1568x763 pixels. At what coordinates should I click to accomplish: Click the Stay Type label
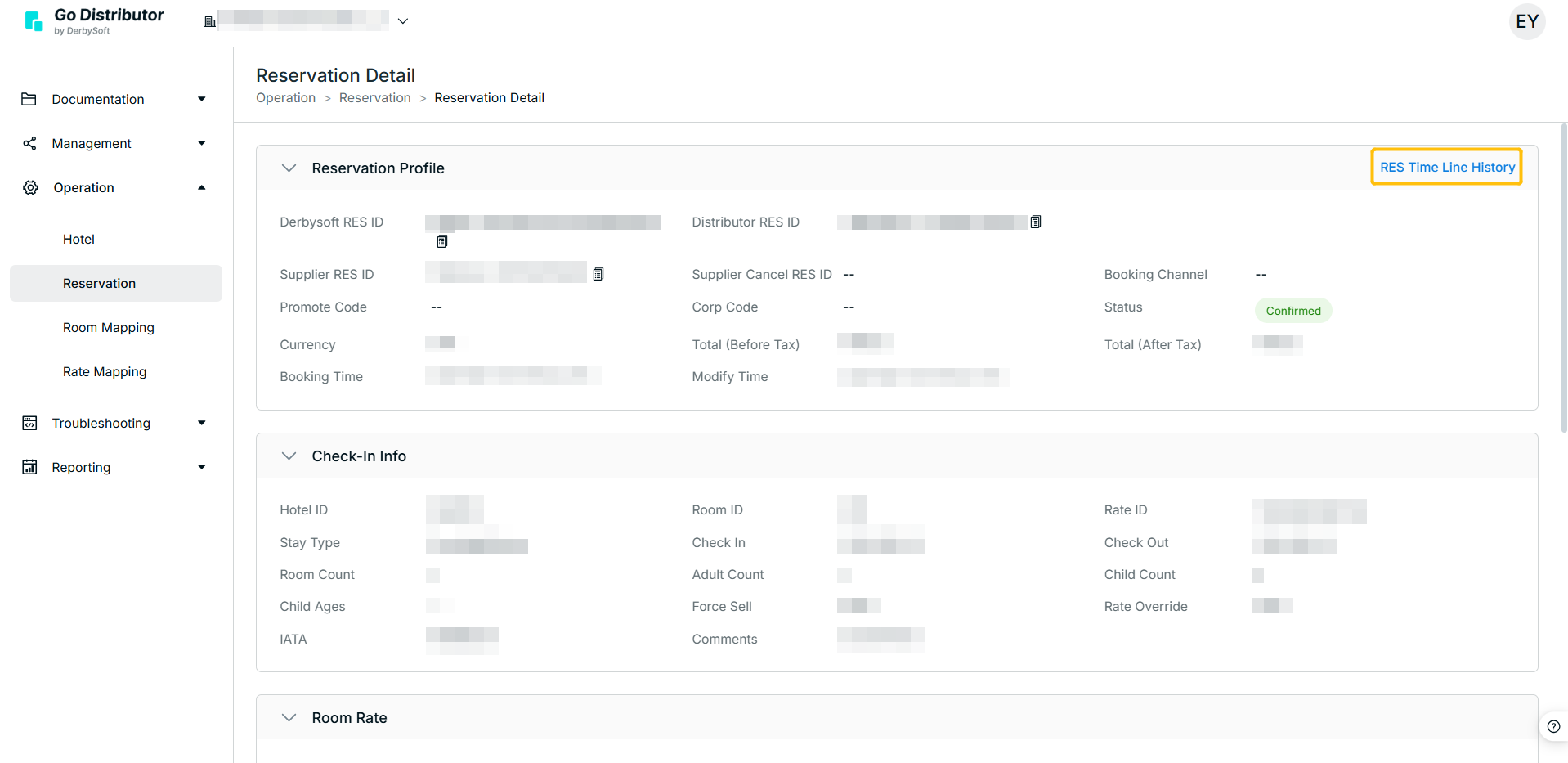point(310,542)
